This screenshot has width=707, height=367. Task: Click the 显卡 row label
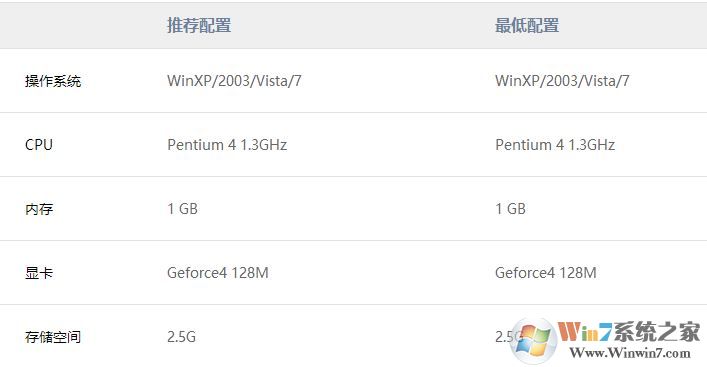(x=39, y=273)
